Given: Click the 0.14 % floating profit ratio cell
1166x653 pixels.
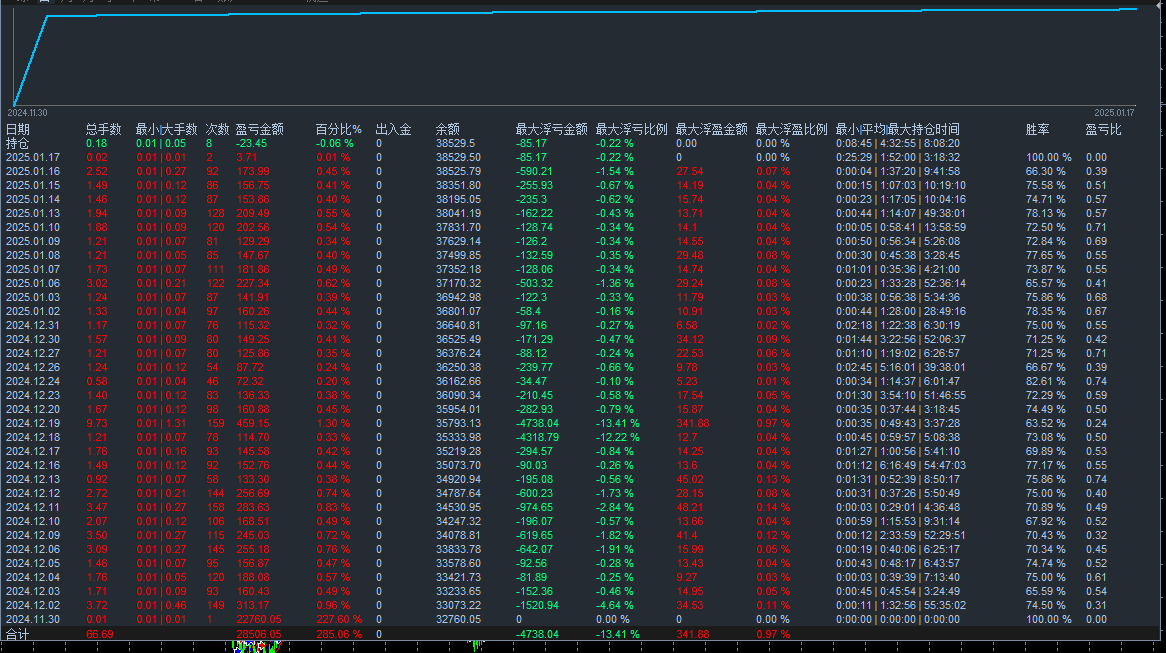Looking at the screenshot, I should [x=773, y=507].
